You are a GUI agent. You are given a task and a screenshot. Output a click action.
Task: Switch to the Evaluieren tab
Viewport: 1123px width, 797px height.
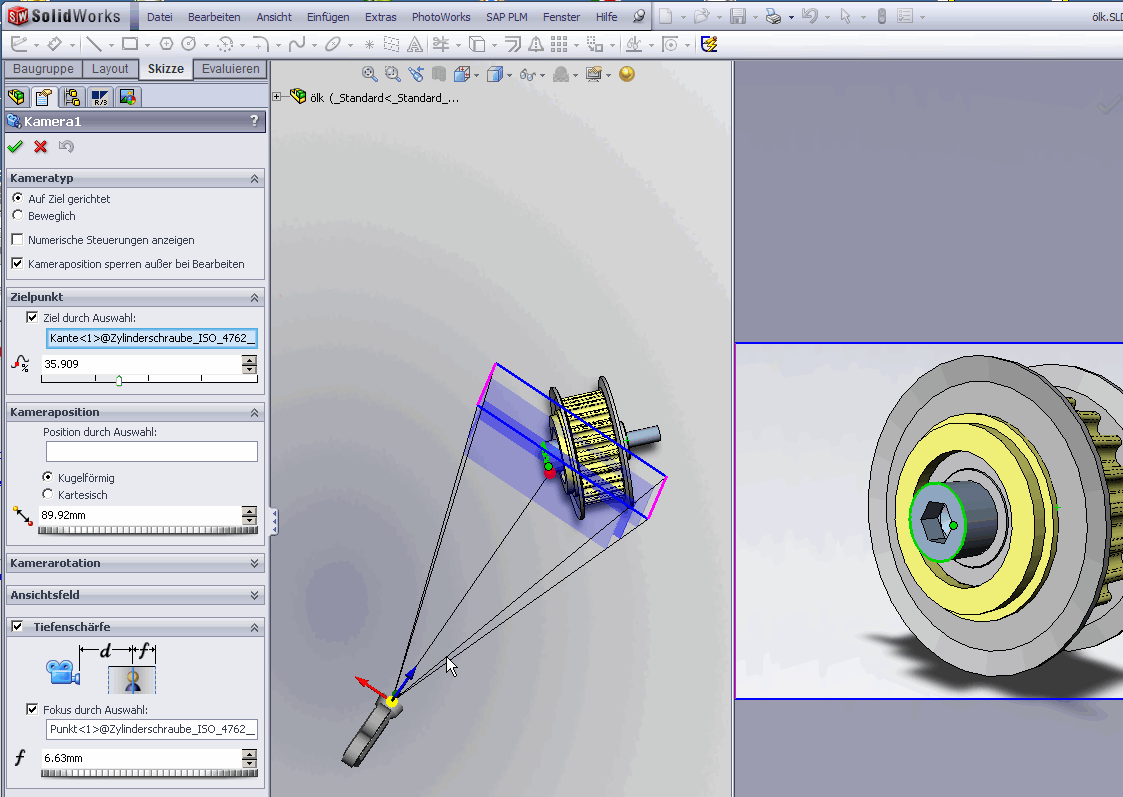click(x=231, y=69)
